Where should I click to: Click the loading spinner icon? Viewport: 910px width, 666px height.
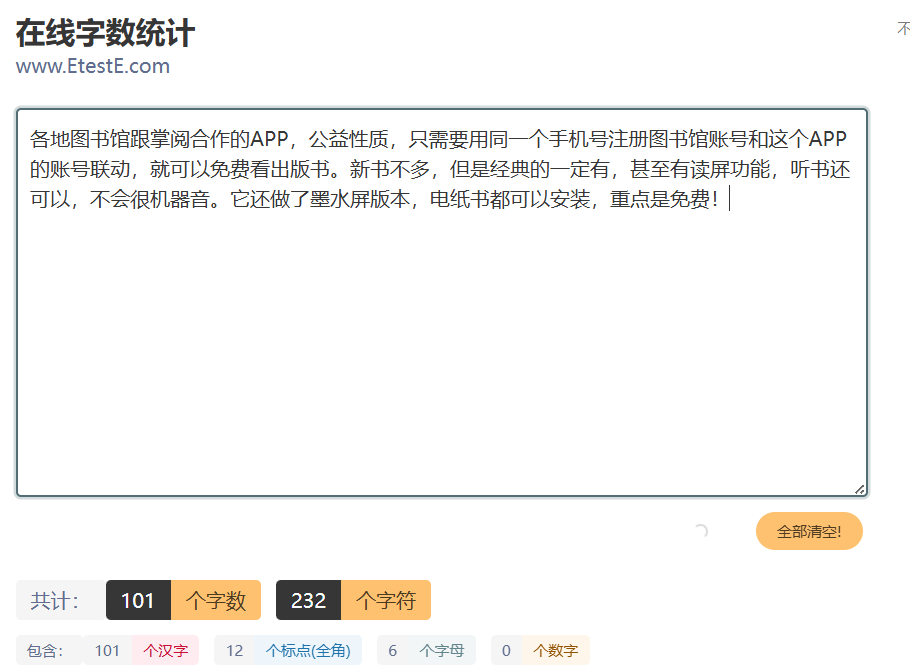[701, 531]
